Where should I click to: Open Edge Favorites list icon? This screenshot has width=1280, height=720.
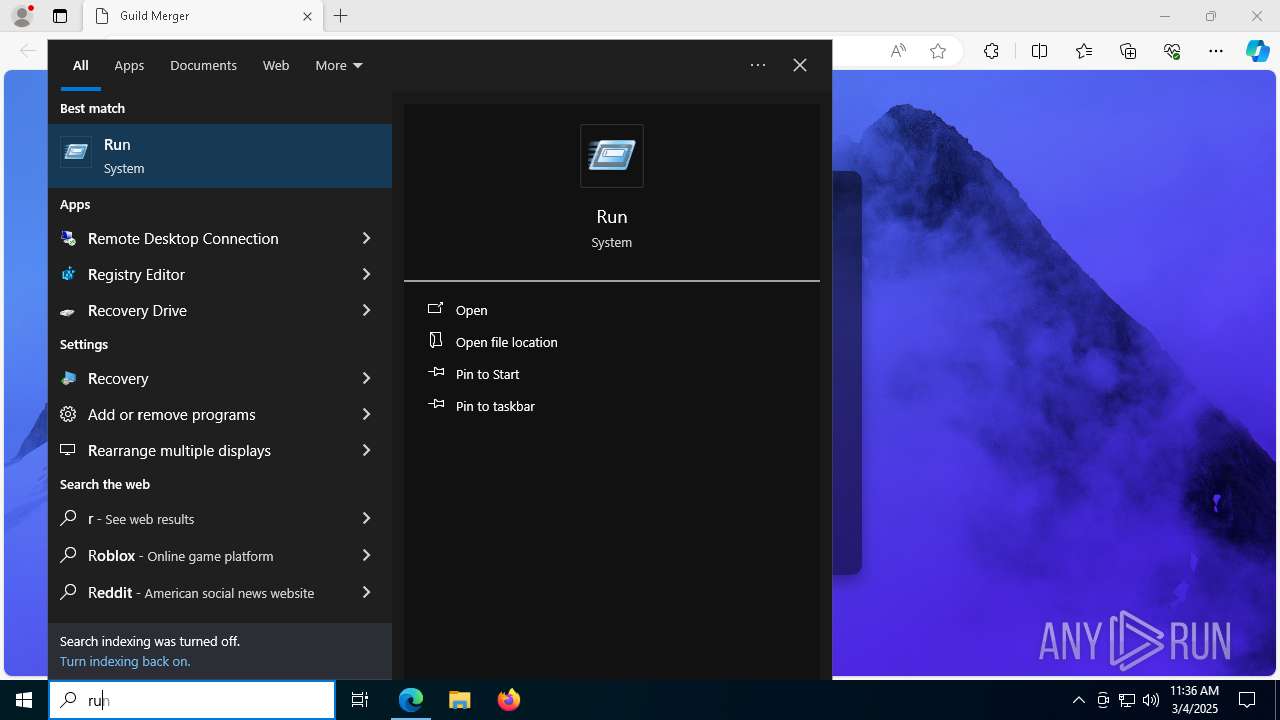[1084, 51]
